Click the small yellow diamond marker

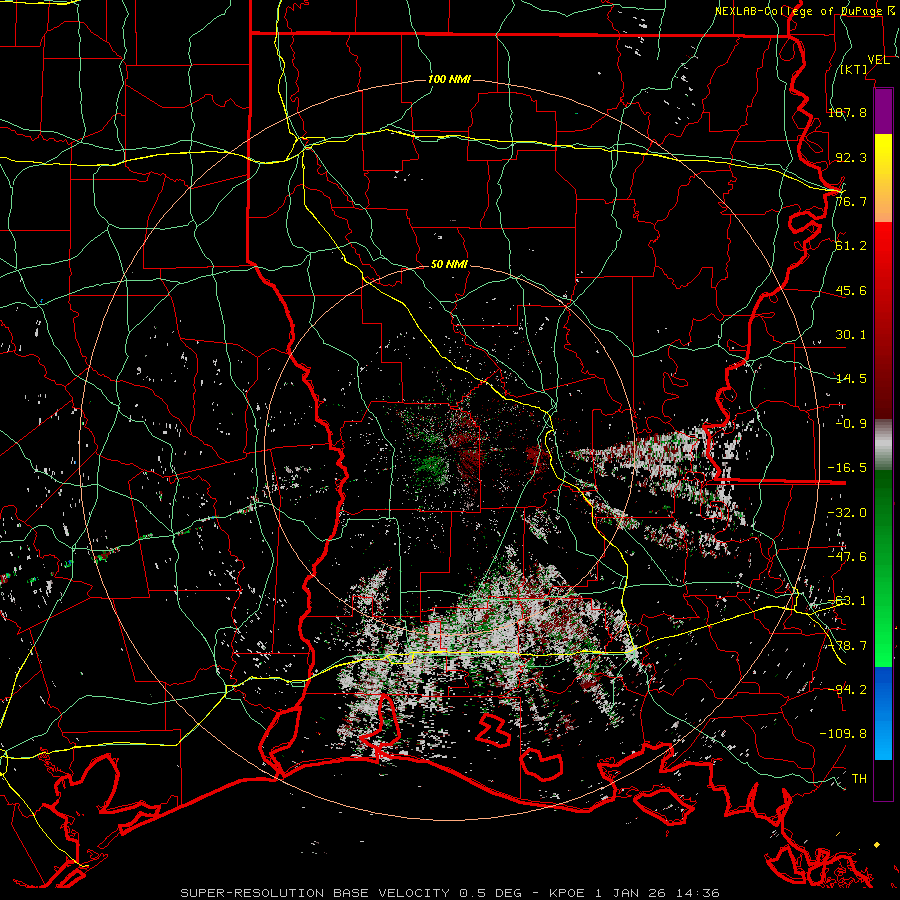tap(876, 844)
